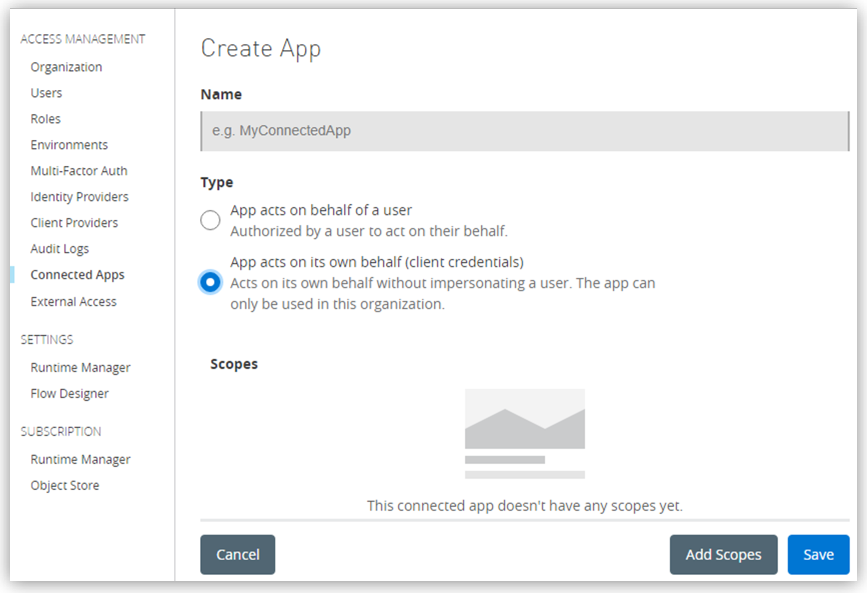867x593 pixels.
Task: Cancel creating the app
Action: (237, 554)
